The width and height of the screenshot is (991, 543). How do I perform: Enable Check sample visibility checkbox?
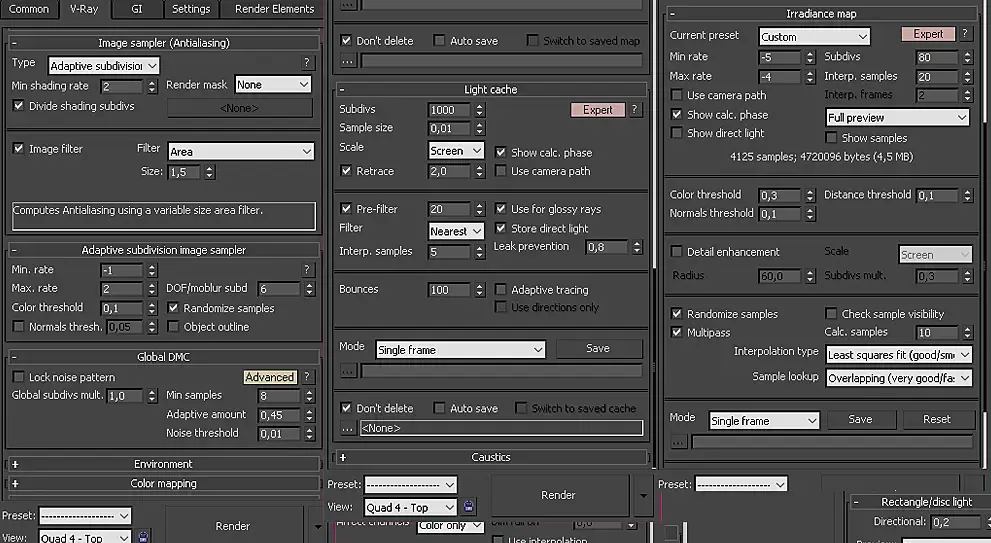[831, 314]
